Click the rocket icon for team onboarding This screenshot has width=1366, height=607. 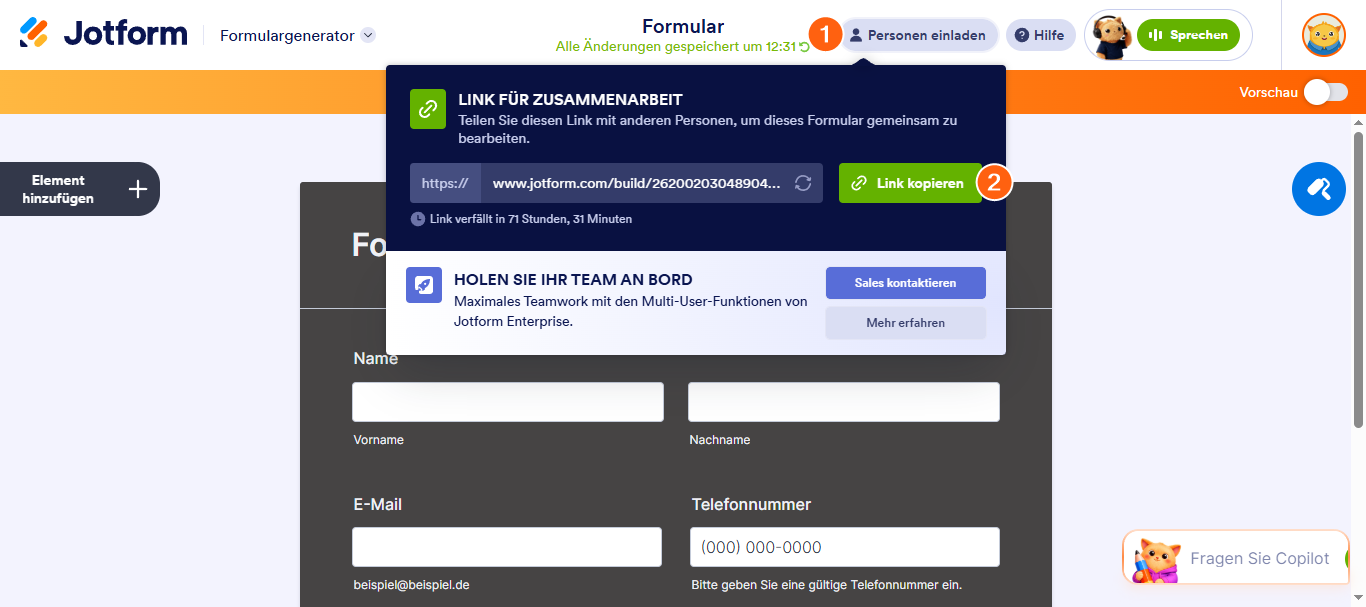[x=424, y=285]
